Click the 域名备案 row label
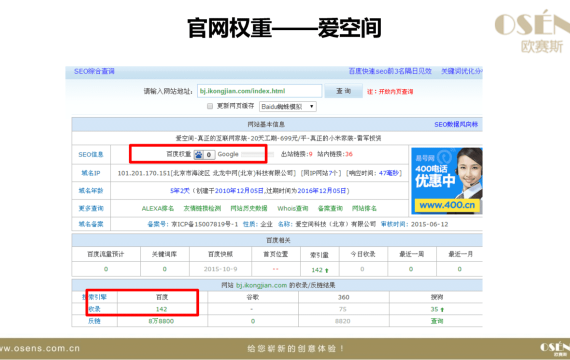 click(x=91, y=224)
